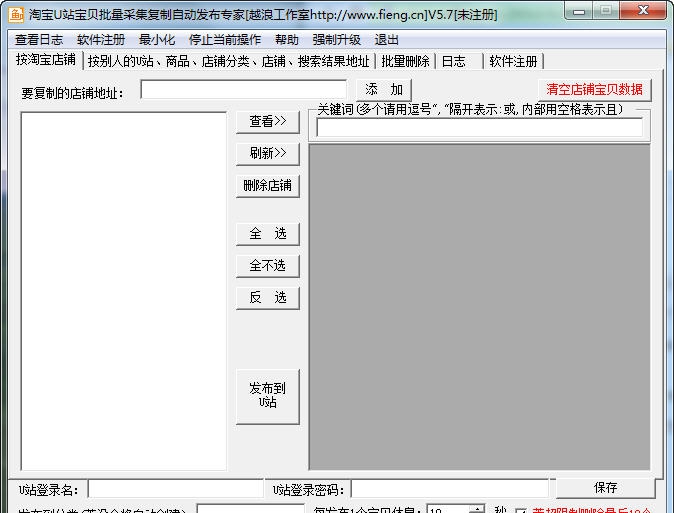Open the 帮助 menu
The image size is (674, 513).
tap(287, 40)
